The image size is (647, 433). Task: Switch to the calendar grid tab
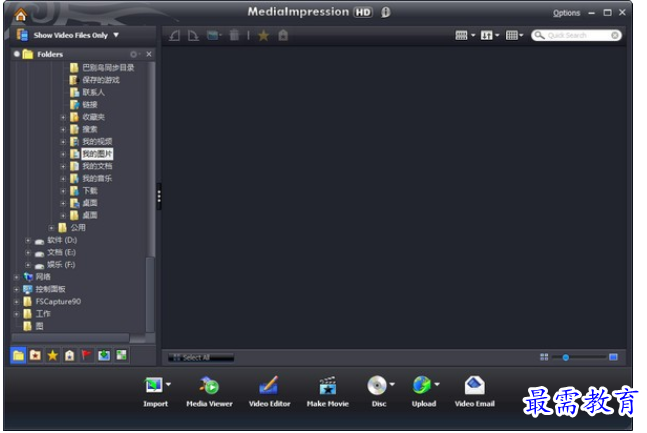click(121, 355)
